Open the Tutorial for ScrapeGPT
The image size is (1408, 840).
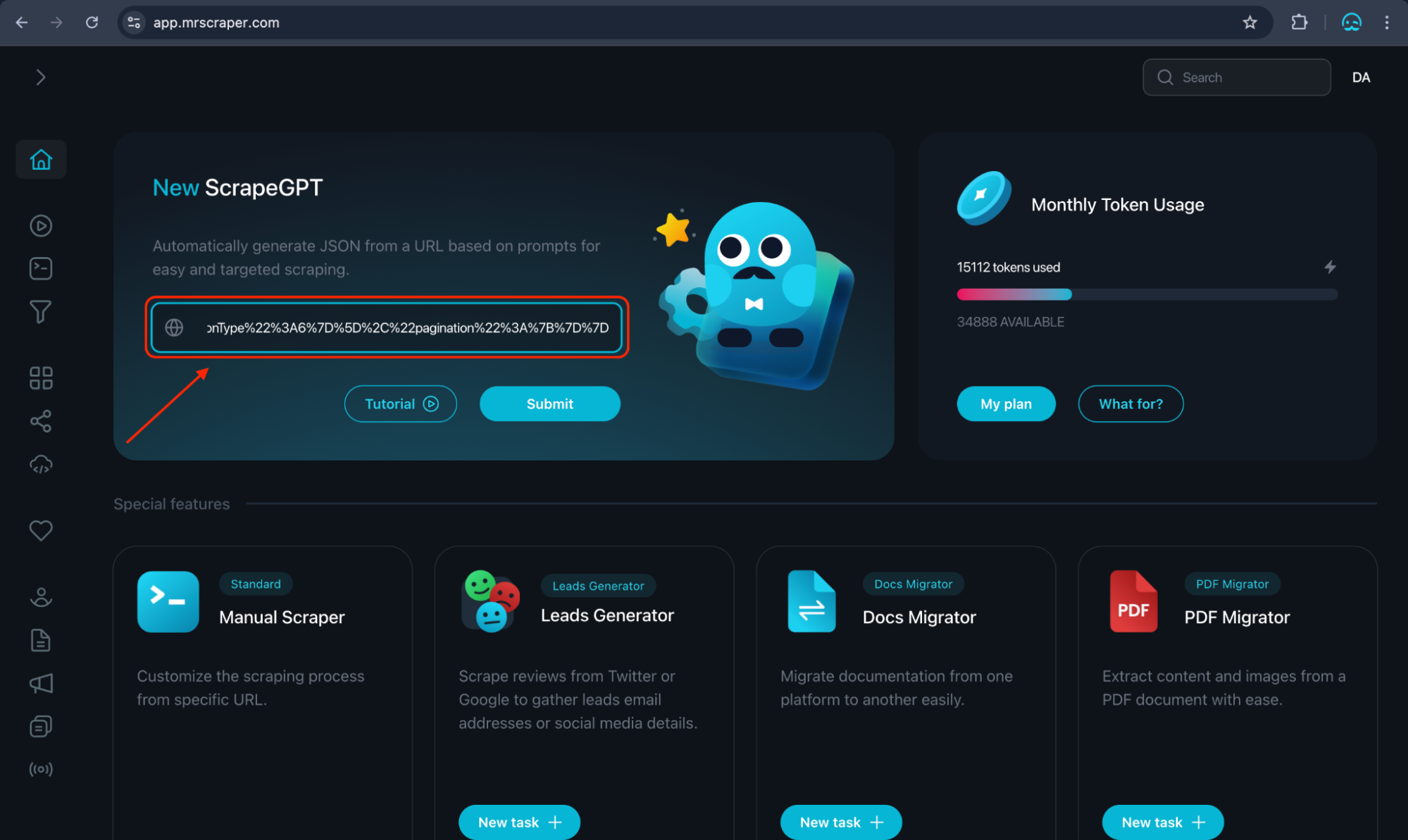coord(399,403)
